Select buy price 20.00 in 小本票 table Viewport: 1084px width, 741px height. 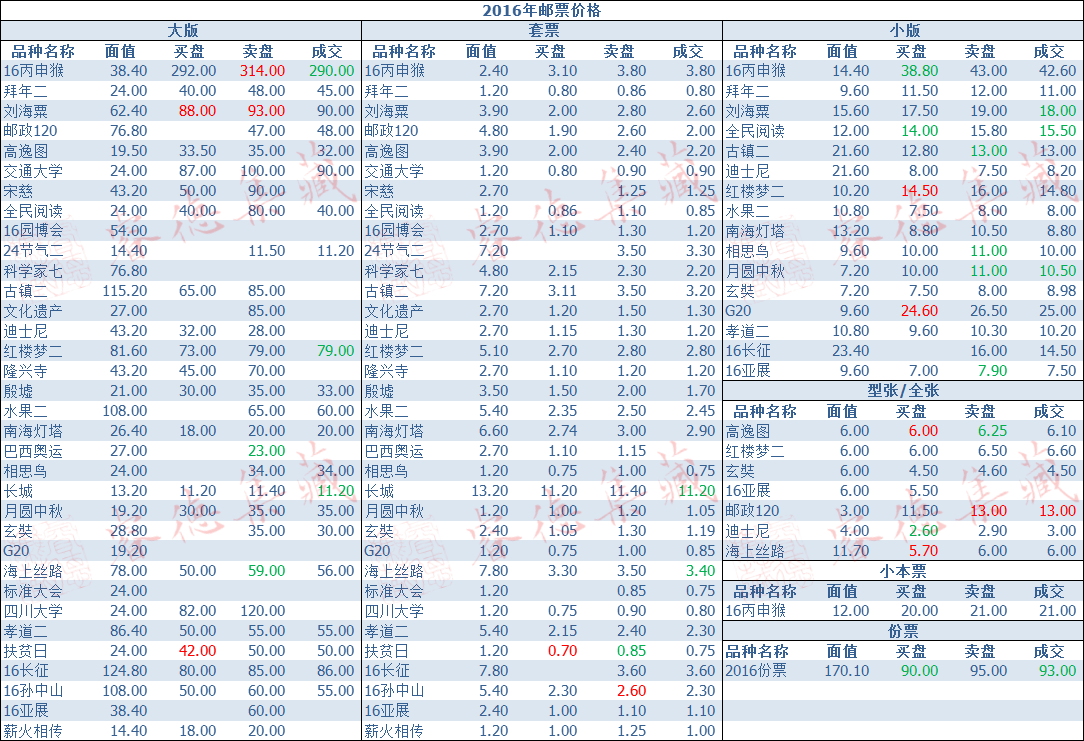click(919, 611)
